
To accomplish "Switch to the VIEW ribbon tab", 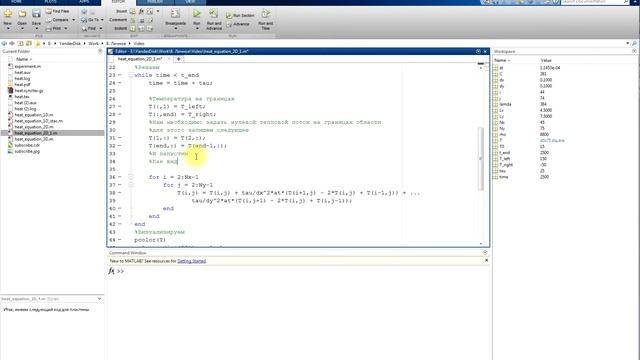I will (x=190, y=2).
